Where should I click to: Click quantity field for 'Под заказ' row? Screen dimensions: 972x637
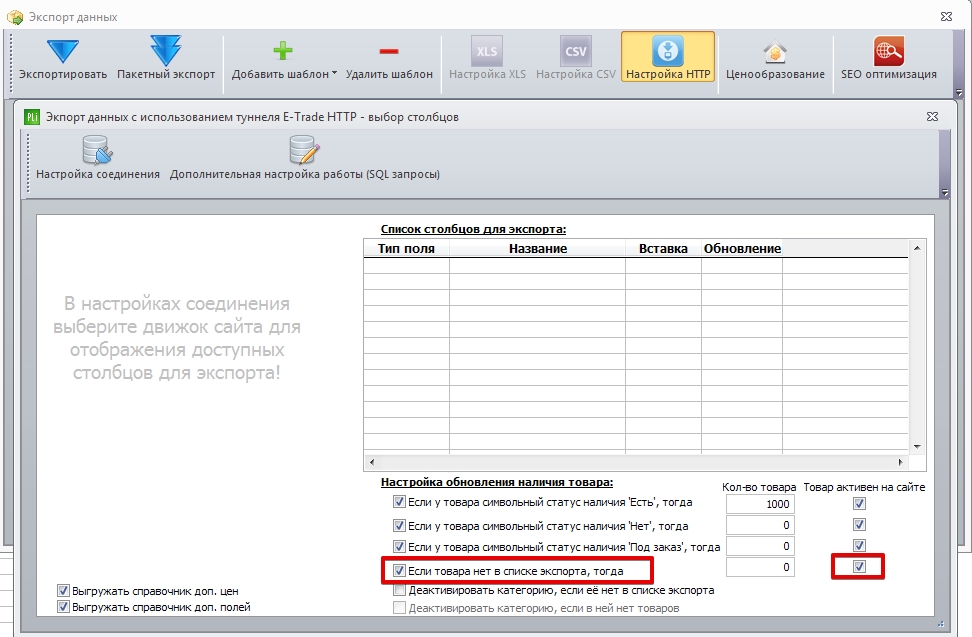coord(760,546)
